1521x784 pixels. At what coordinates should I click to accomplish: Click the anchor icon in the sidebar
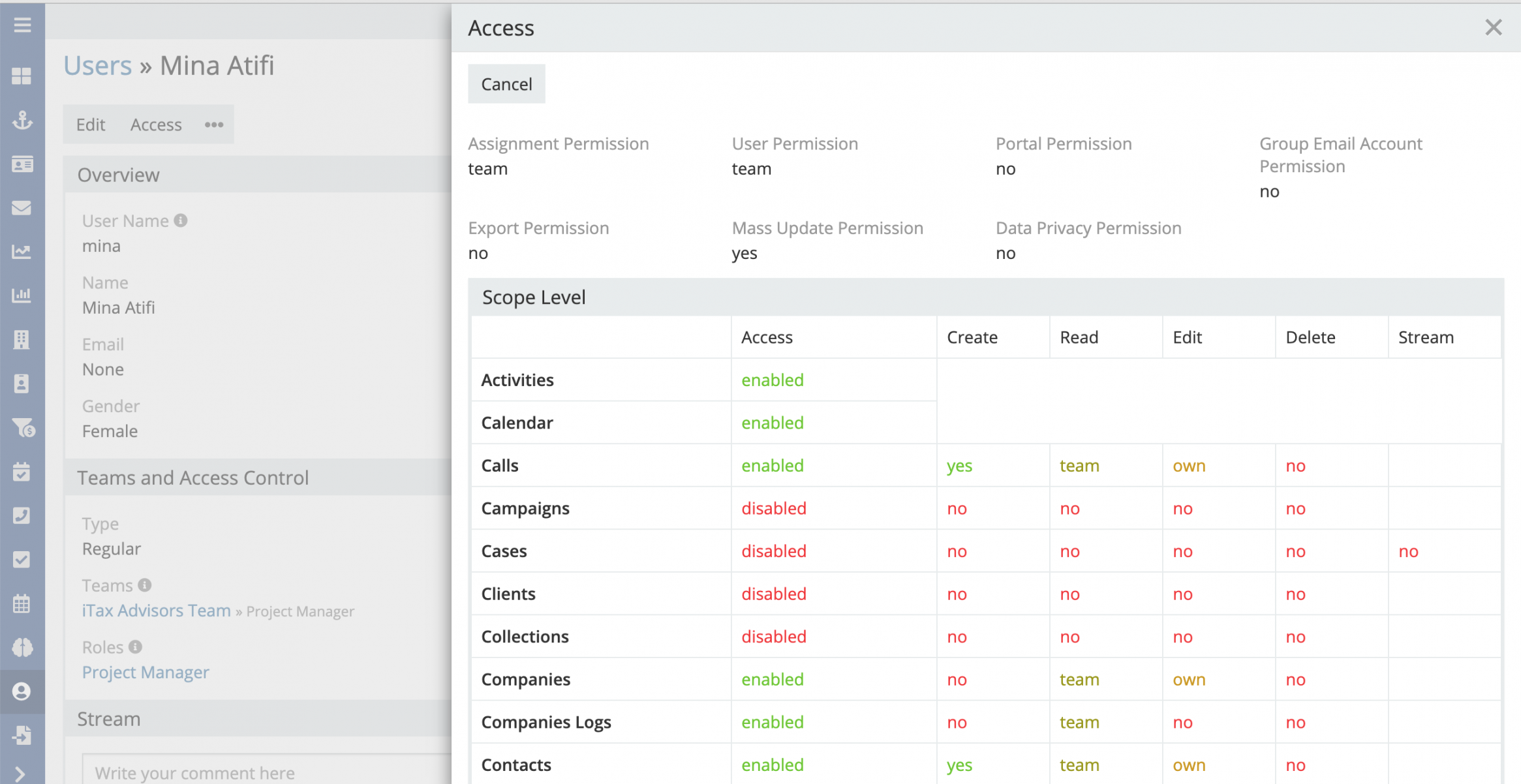[22, 120]
